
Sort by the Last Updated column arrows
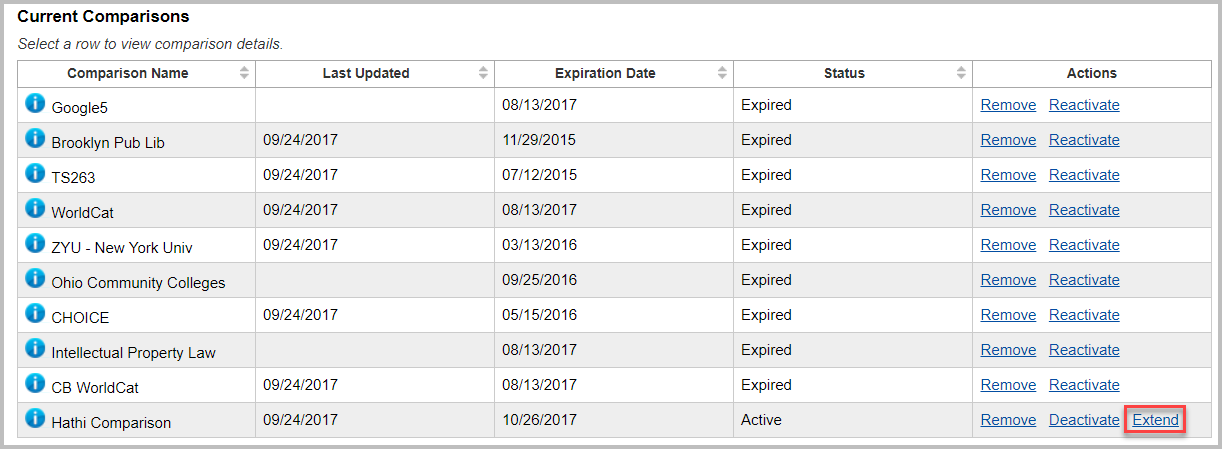click(x=483, y=73)
